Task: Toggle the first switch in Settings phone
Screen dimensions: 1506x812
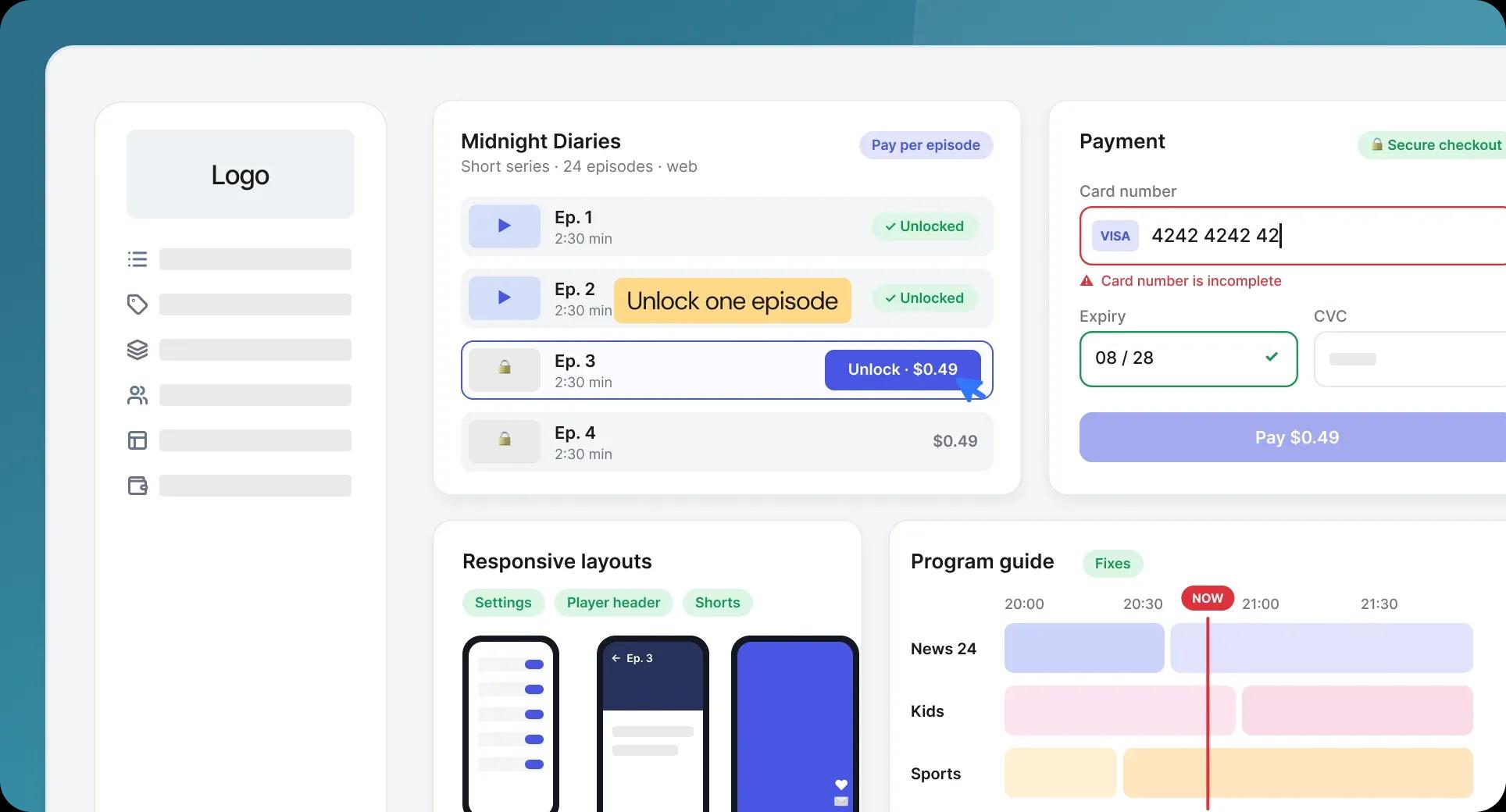Action: pyautogui.click(x=534, y=664)
